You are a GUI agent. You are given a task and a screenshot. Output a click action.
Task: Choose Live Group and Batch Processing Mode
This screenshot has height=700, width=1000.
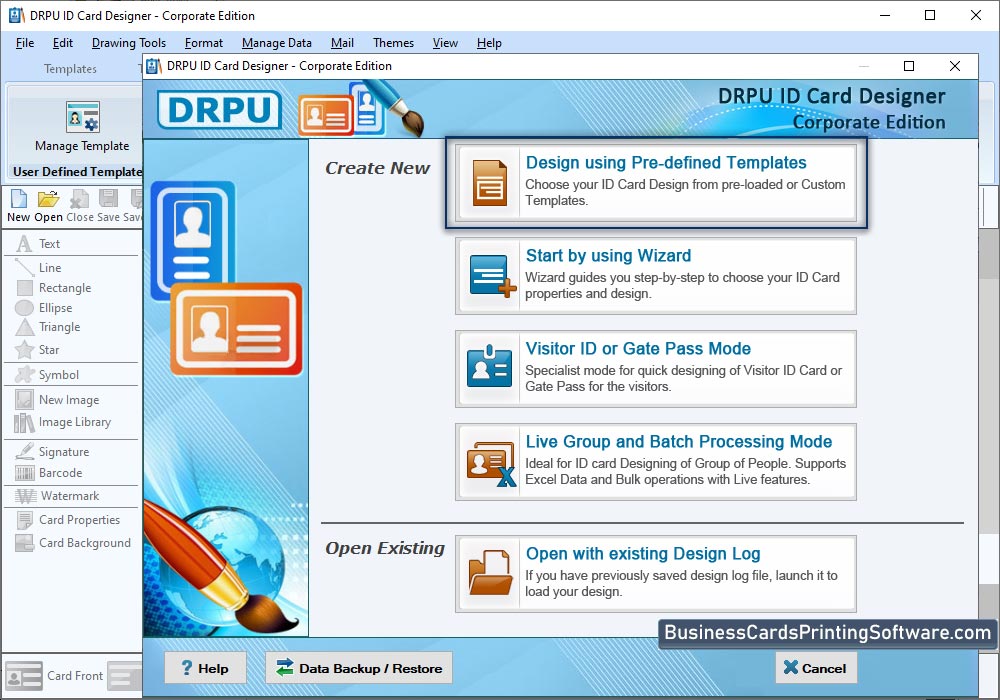coord(656,462)
